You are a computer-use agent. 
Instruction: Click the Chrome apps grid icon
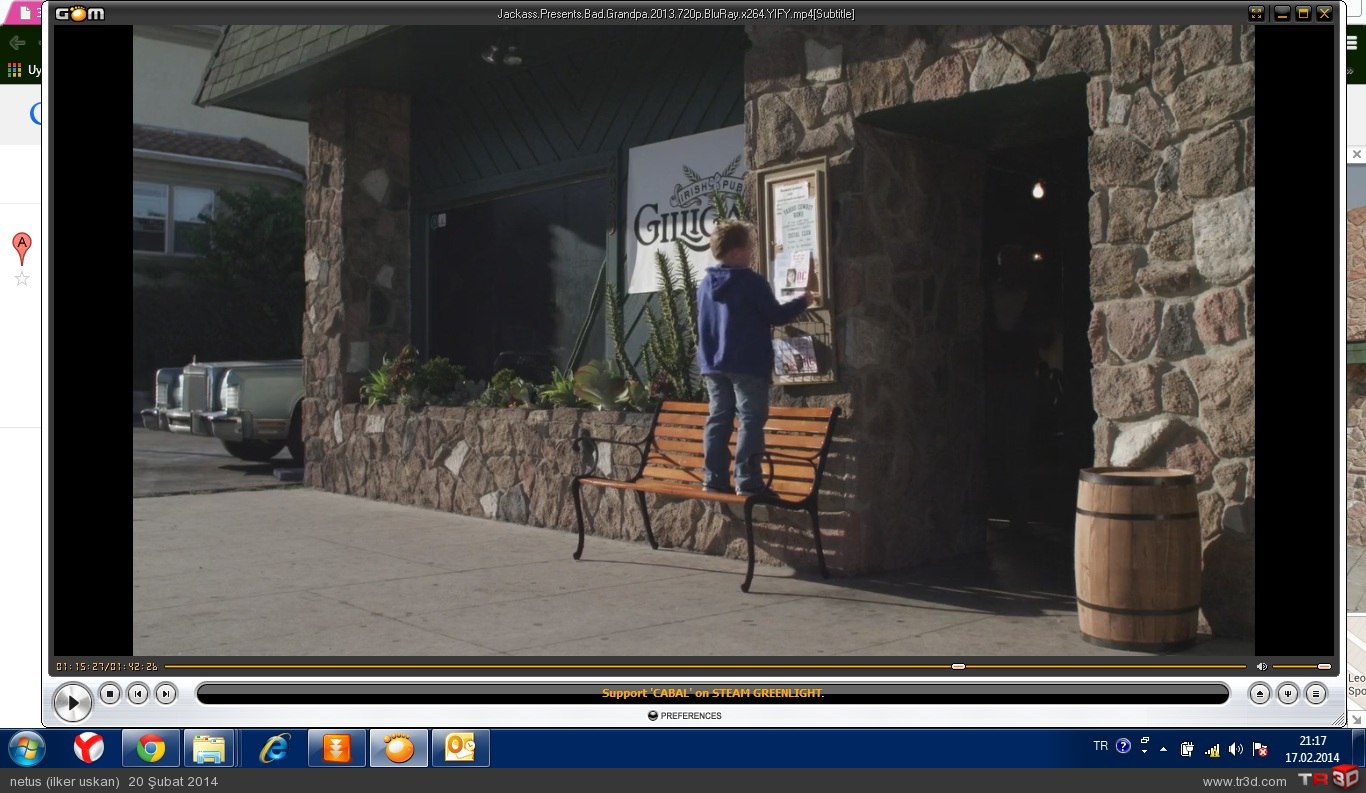pos(14,70)
